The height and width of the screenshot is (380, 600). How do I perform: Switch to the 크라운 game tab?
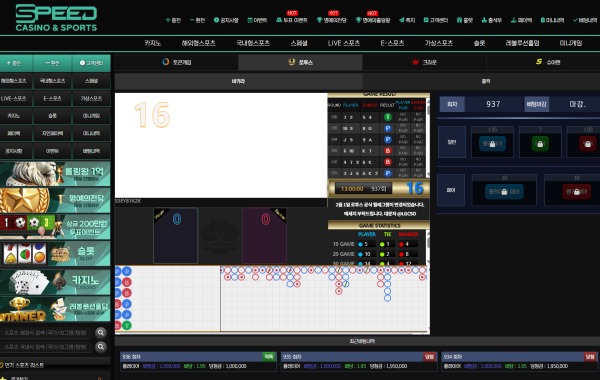coord(424,62)
